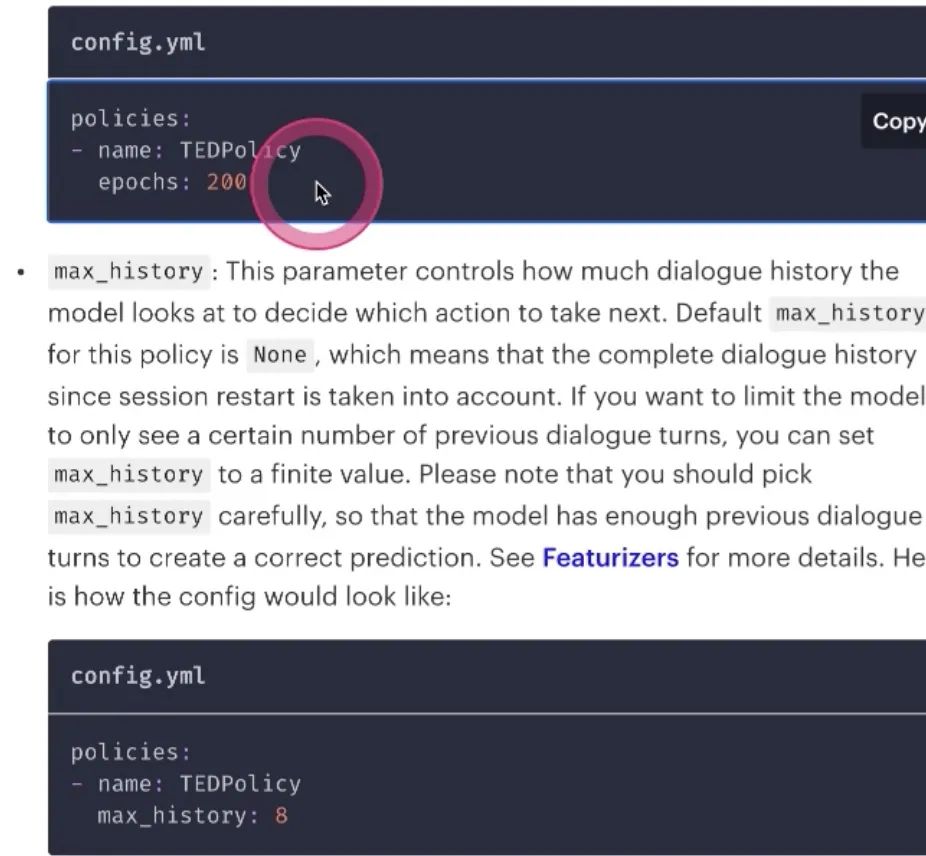Click the 'policies:' line in first code block
926x856 pixels.
coord(131,119)
